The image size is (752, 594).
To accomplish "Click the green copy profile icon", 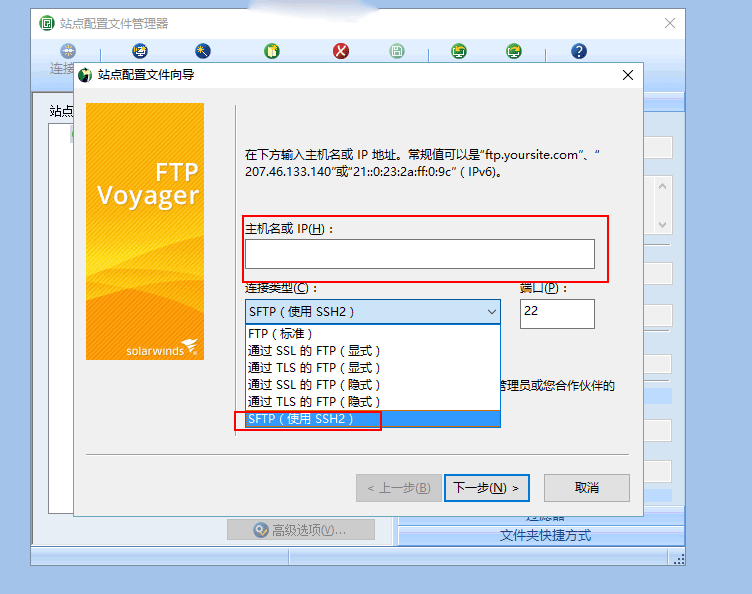I will pos(272,51).
